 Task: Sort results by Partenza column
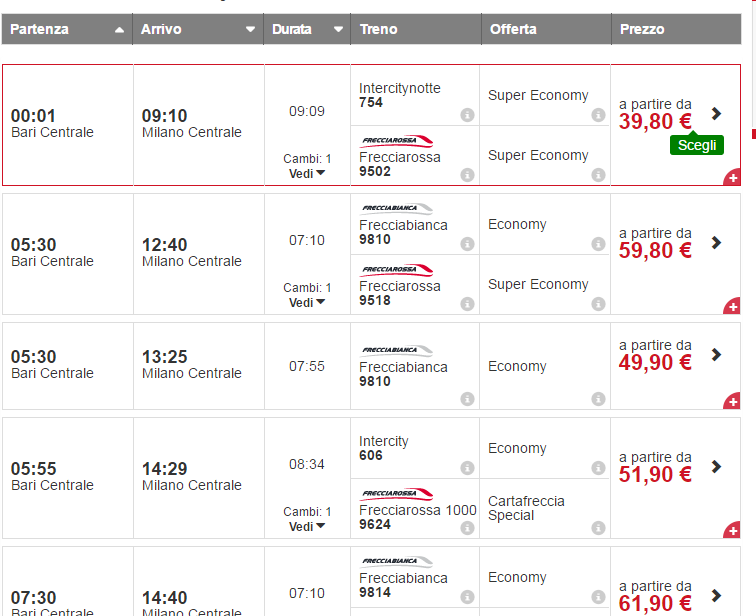click(67, 29)
